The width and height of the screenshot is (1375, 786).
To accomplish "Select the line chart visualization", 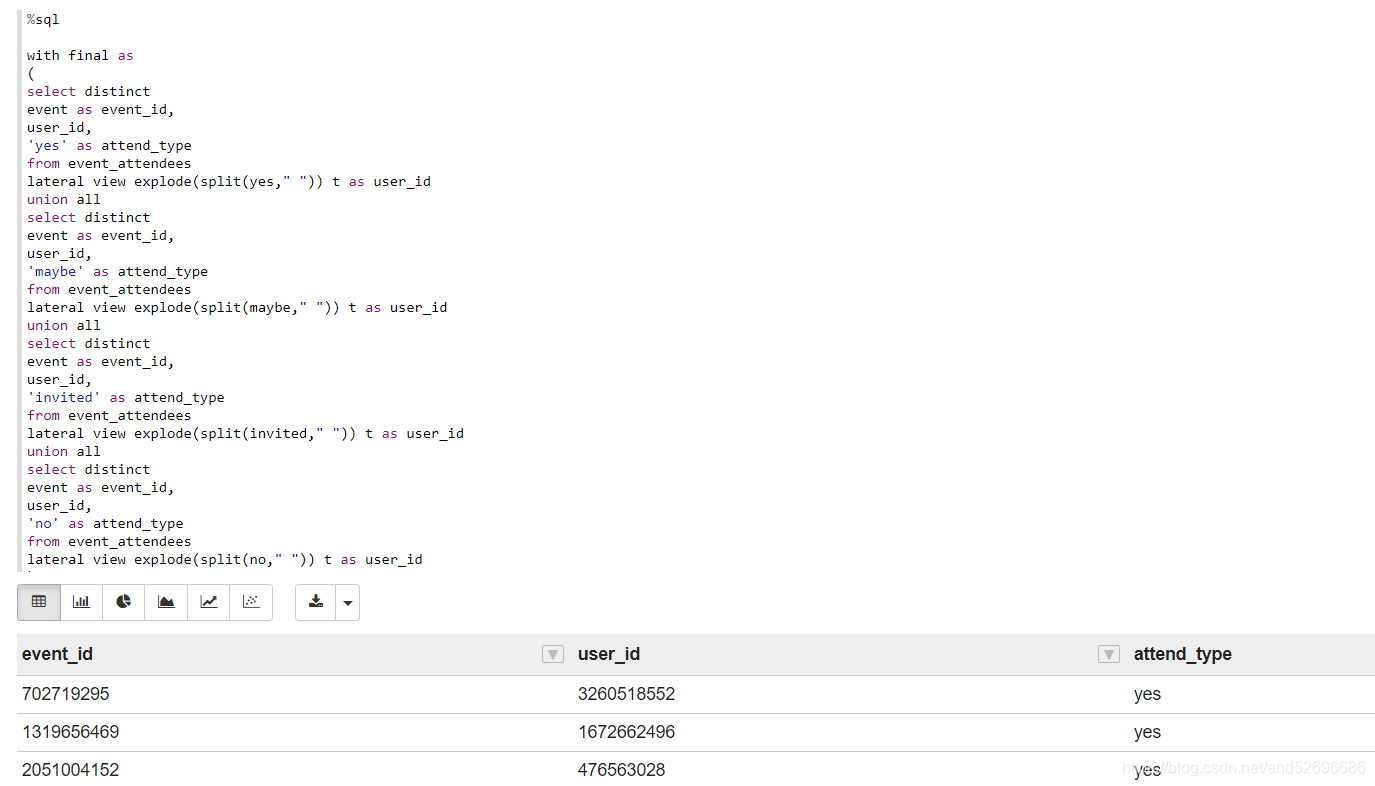I will coord(208,602).
